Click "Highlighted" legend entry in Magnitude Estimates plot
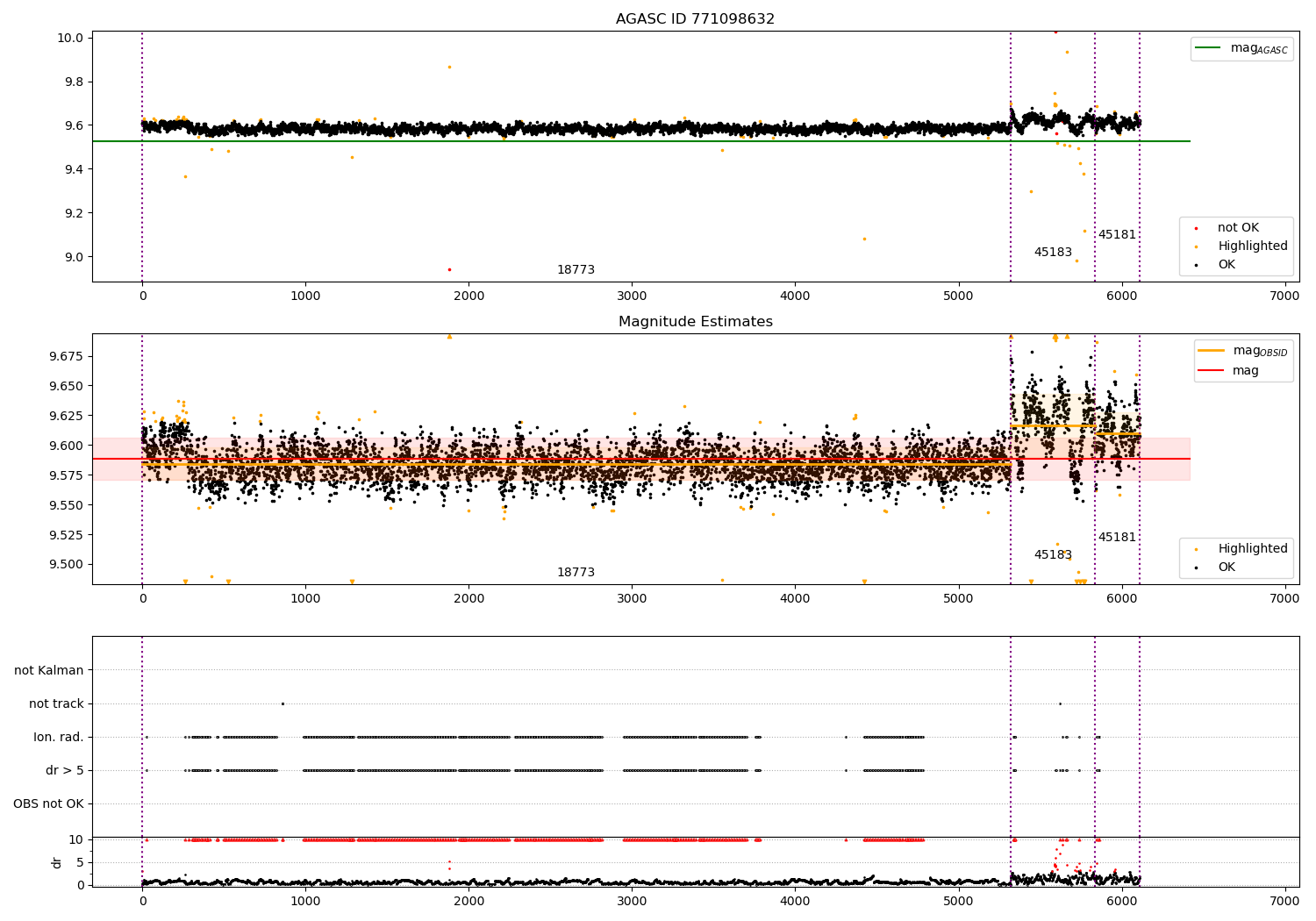 coord(1253,549)
